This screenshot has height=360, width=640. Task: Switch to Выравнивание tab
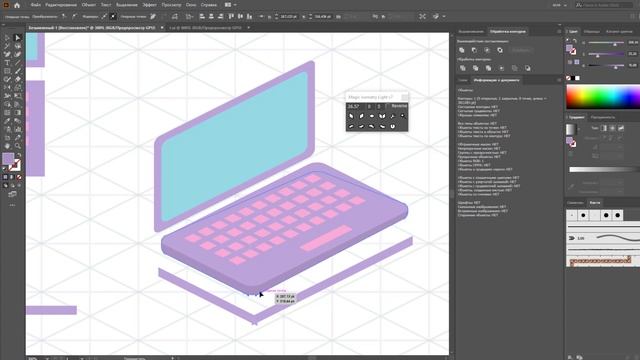[x=471, y=31]
